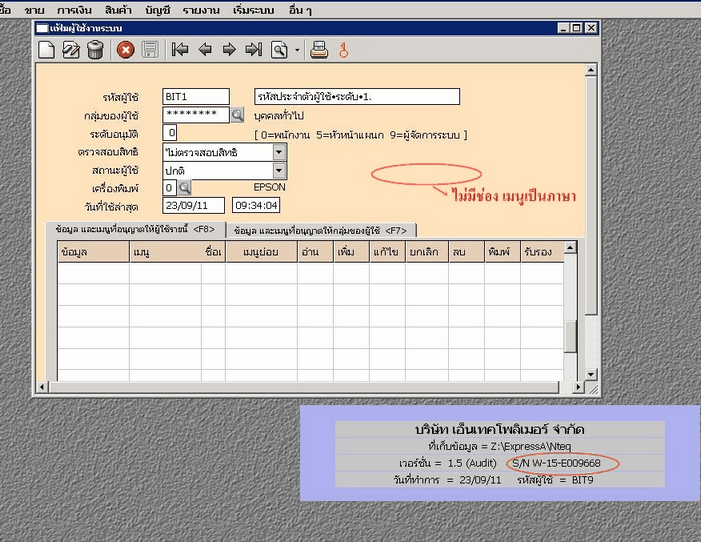This screenshot has width=701, height=542.
Task: Select the user permissions <F8> tab
Action: (x=135, y=230)
